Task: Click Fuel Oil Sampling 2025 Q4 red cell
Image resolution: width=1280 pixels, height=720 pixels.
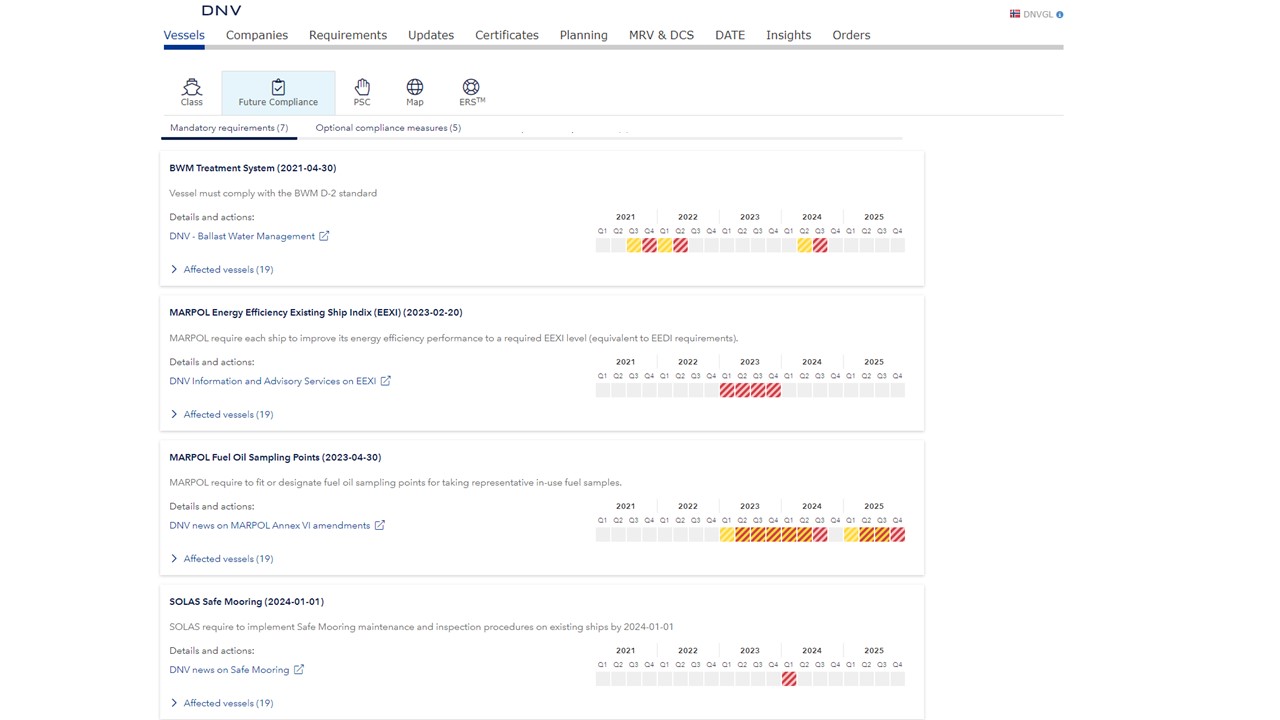Action: click(x=898, y=535)
